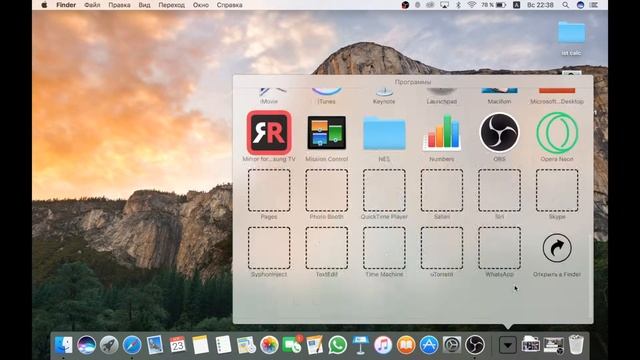
Task: Open WhatsApp placeholder in Programs stack
Action: point(499,248)
